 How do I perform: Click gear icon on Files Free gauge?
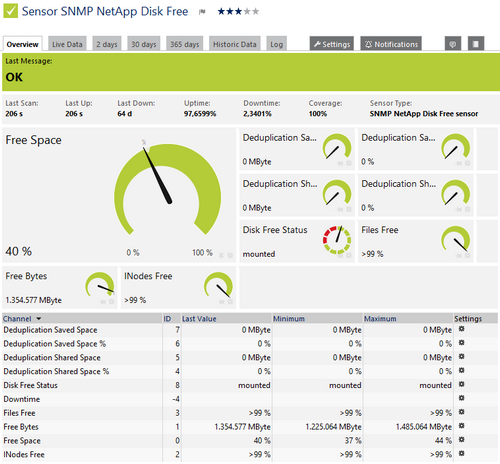click(x=468, y=256)
